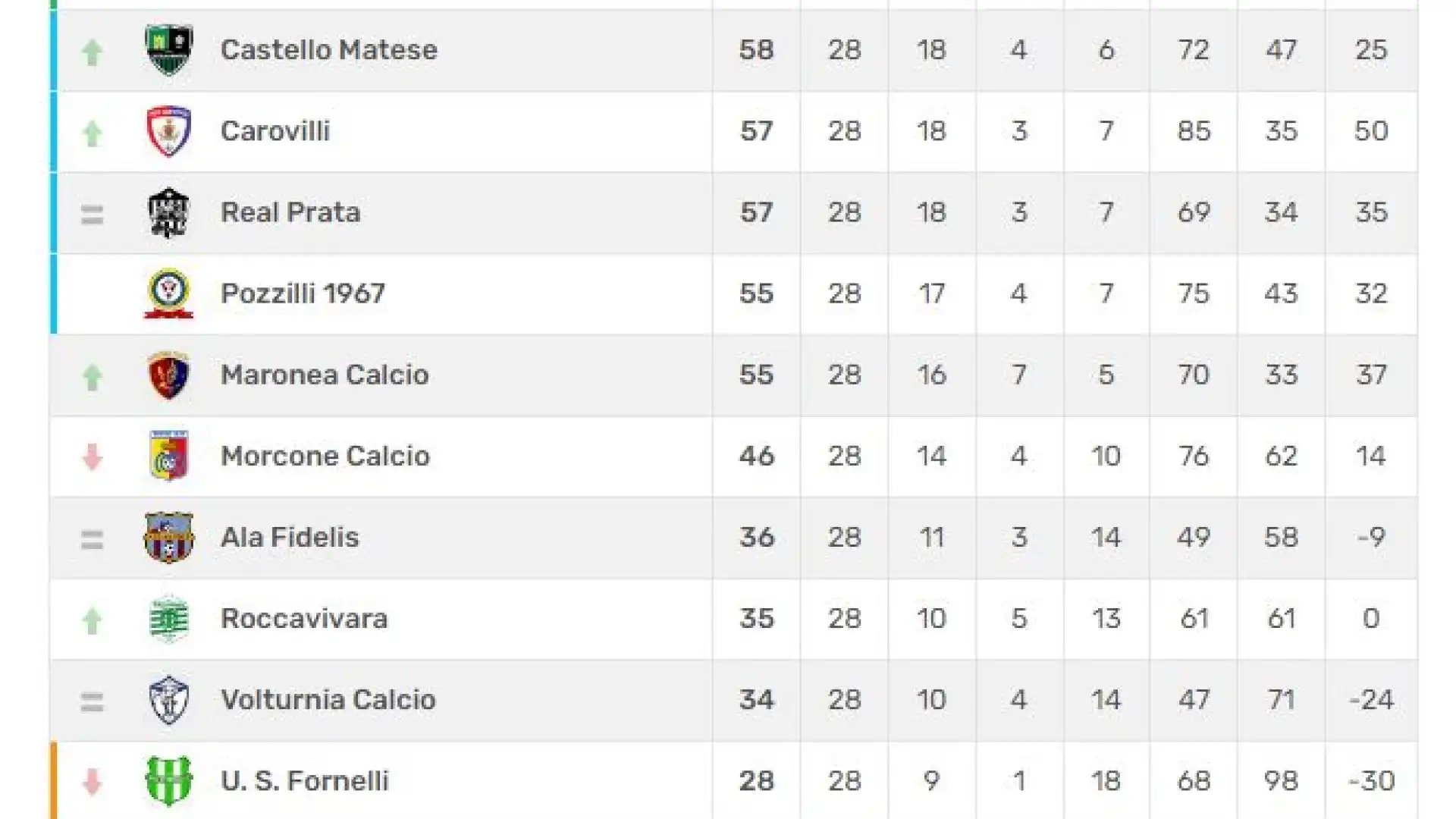
Task: Click the Pozzilli 1967 team crest
Action: [168, 293]
